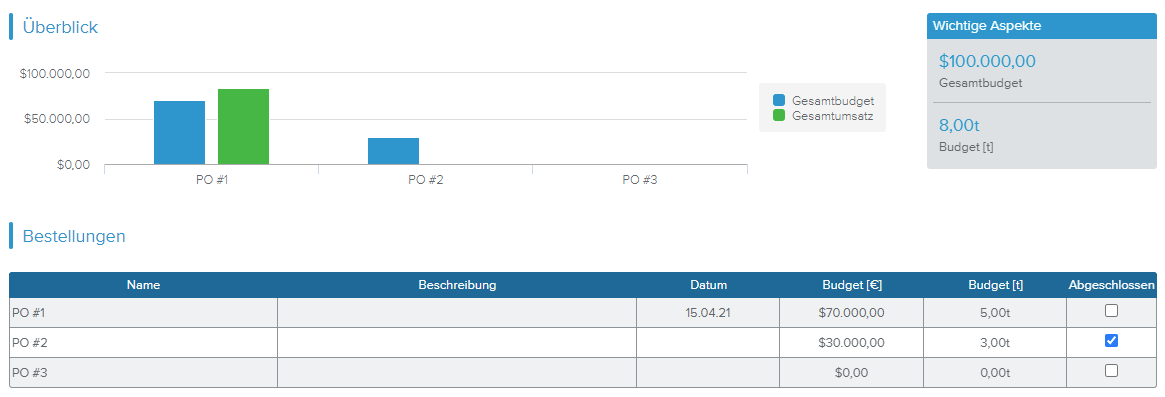Sort table by Name column header
This screenshot has width=1165, height=397.
[x=143, y=285]
